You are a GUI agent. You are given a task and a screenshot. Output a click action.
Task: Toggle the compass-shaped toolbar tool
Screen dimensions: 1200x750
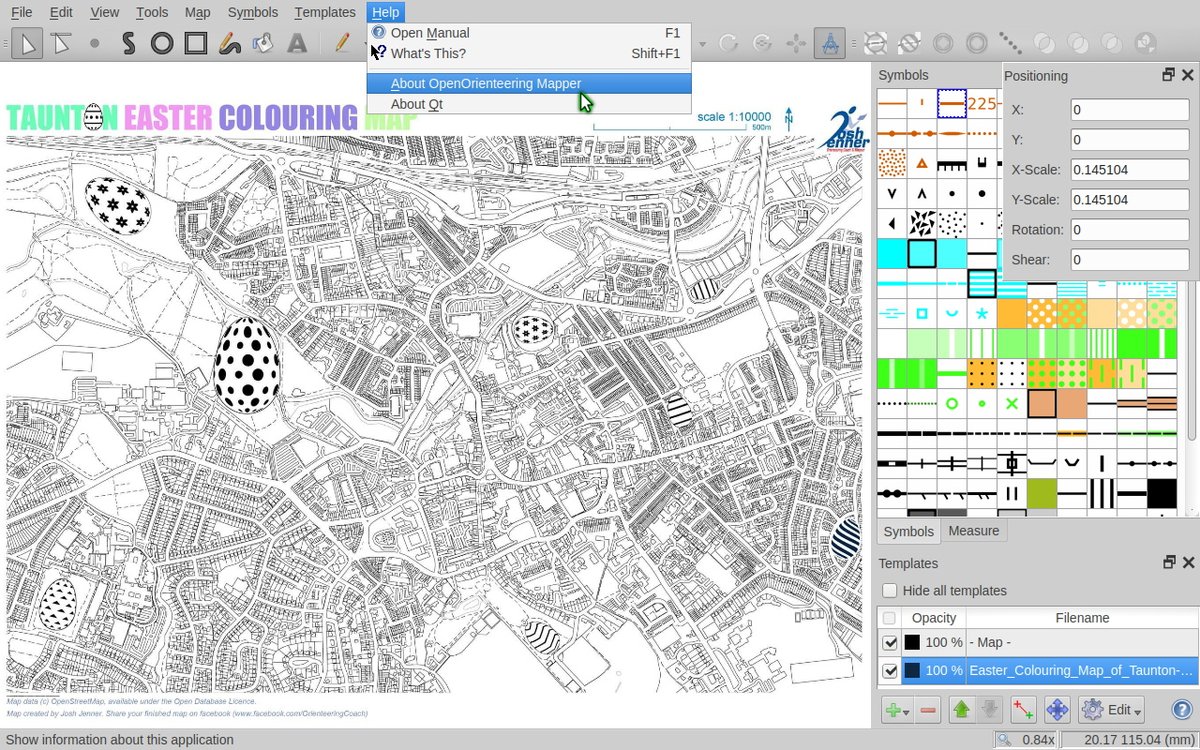[x=829, y=43]
